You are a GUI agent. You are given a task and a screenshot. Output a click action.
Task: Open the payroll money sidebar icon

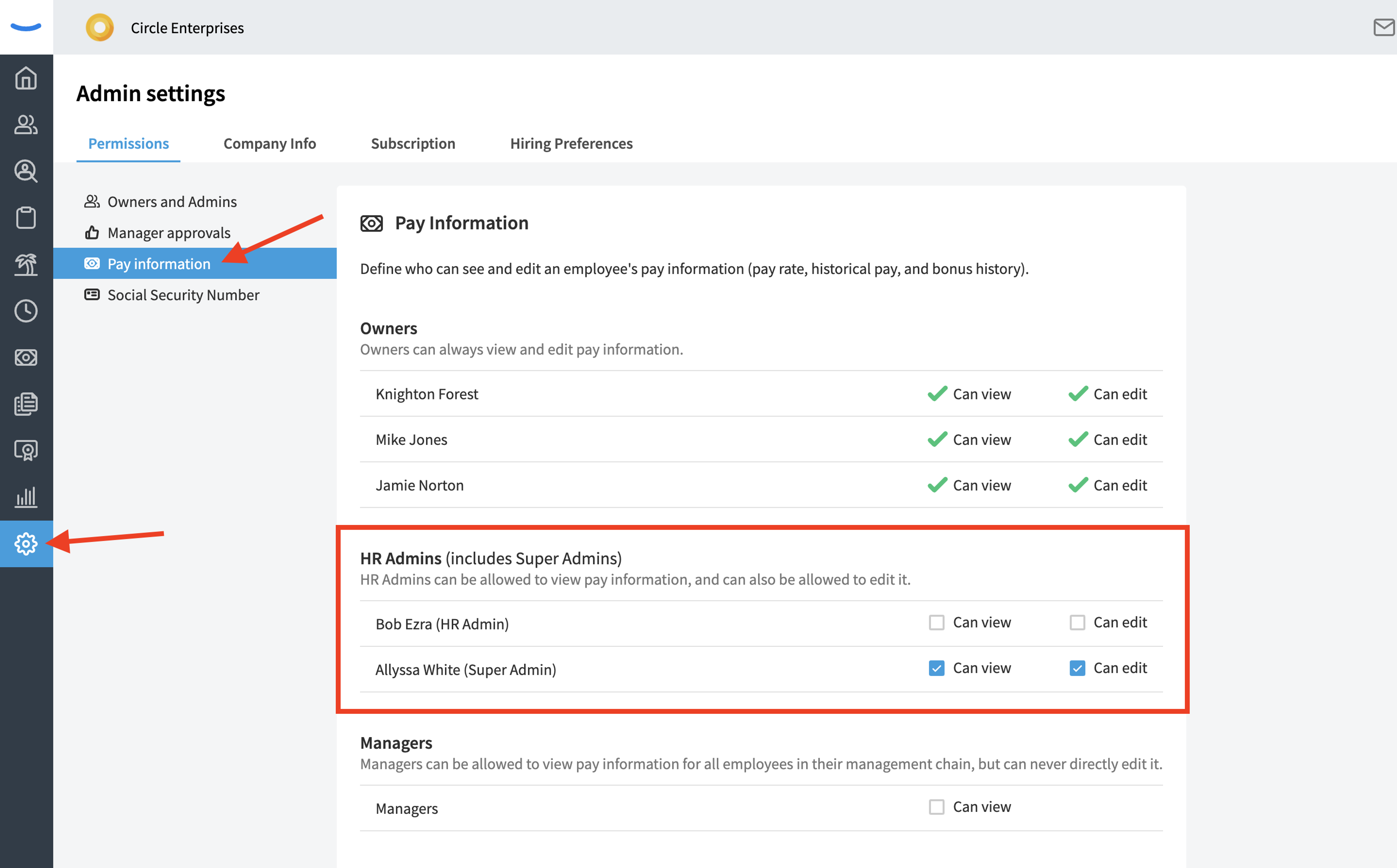pyautogui.click(x=26, y=357)
